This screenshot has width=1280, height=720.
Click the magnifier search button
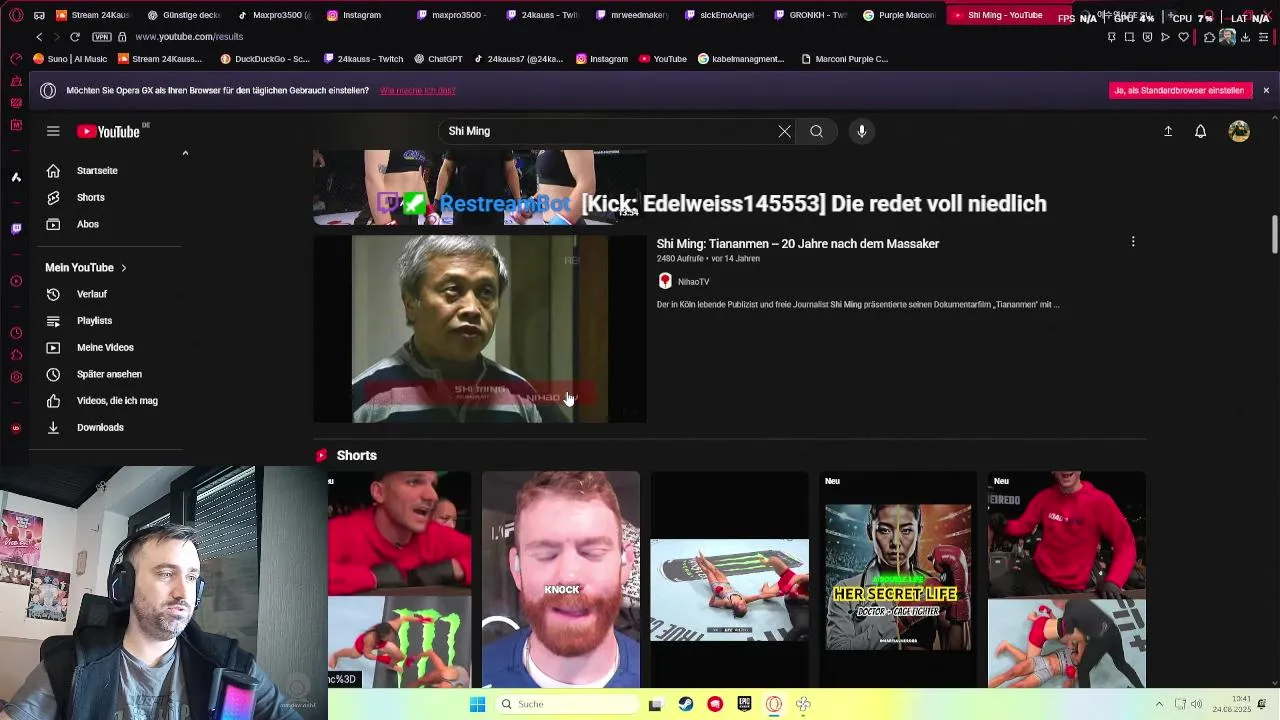point(817,131)
